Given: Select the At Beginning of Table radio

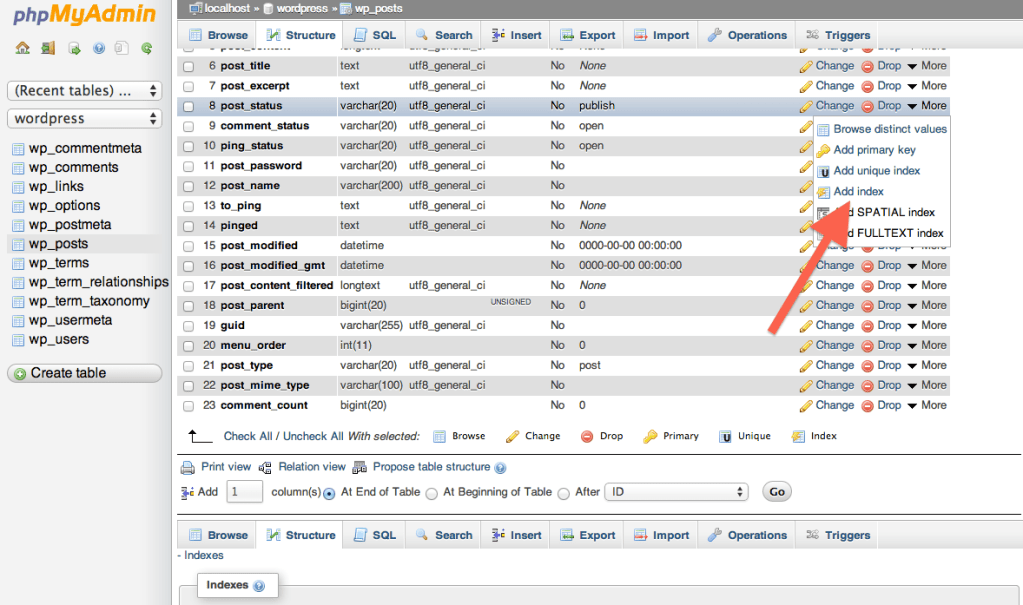Looking at the screenshot, I should pos(432,493).
